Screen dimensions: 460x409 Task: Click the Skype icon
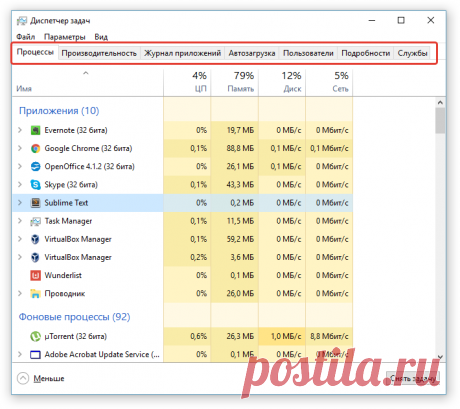click(x=35, y=185)
